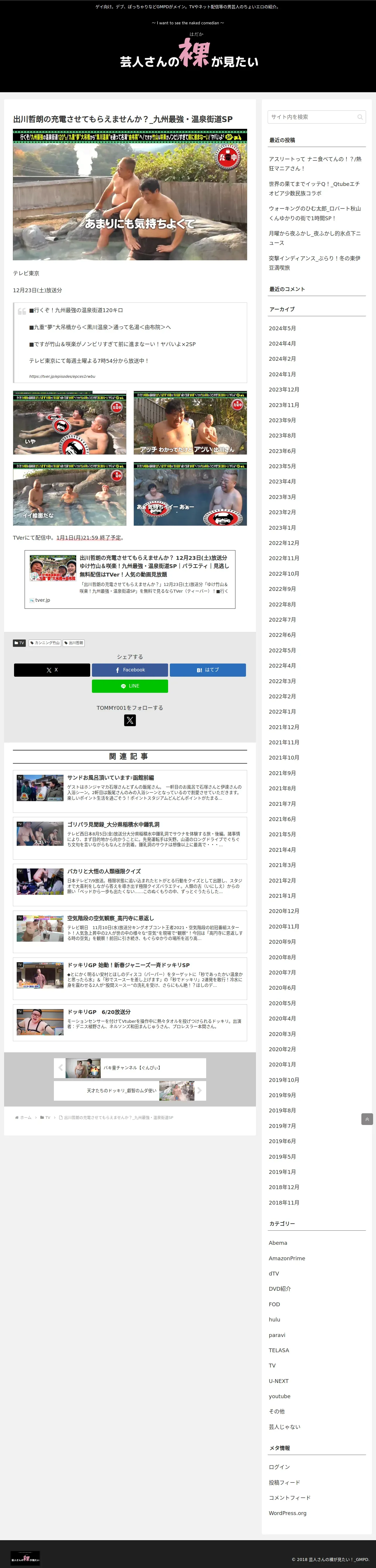Click the footer site logo
376x1568 pixels.
(x=25, y=1559)
